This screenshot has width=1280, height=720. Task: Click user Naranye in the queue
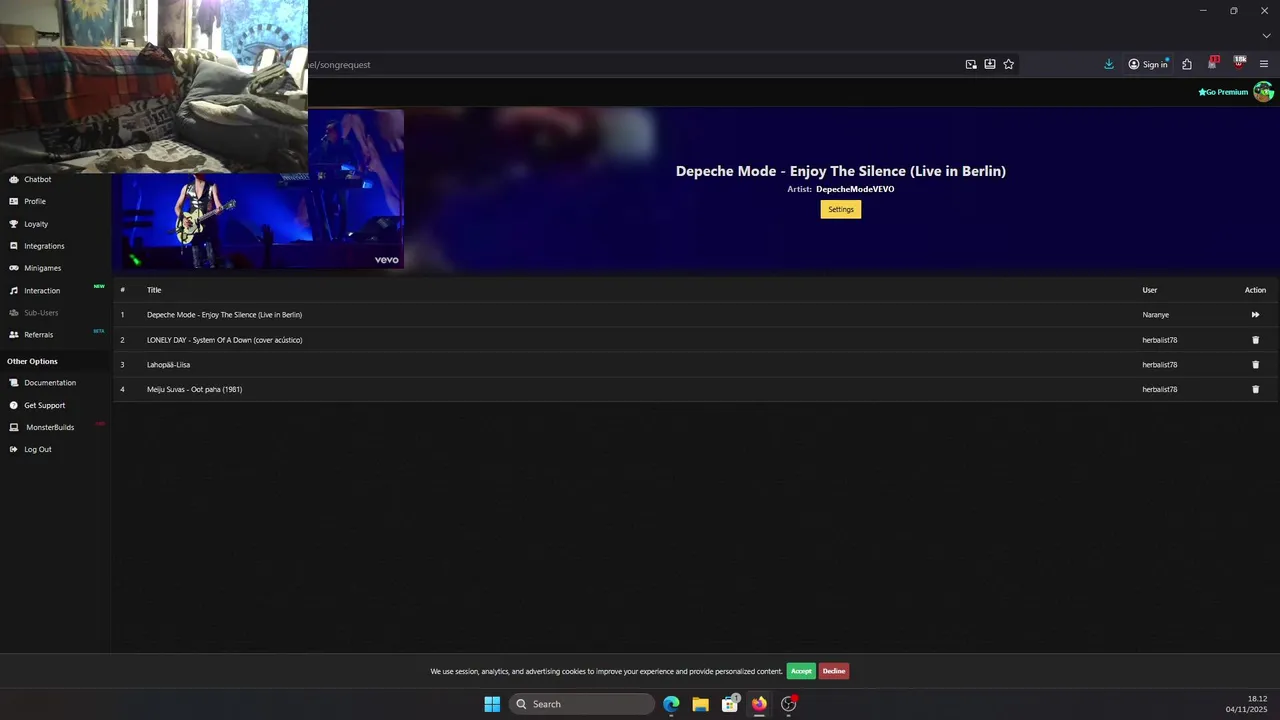pos(1155,315)
